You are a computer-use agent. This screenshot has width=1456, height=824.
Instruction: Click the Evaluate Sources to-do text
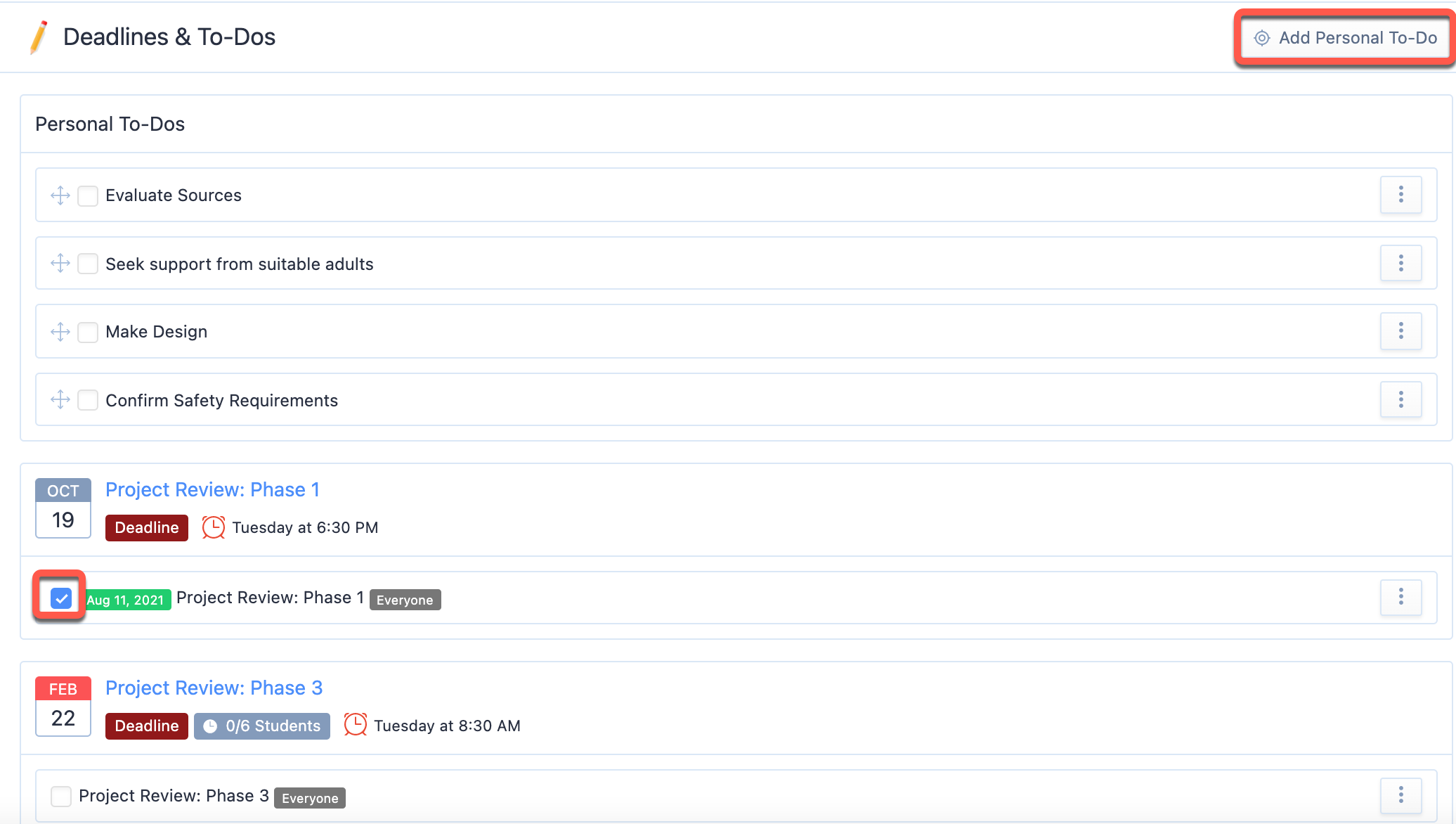(x=174, y=195)
